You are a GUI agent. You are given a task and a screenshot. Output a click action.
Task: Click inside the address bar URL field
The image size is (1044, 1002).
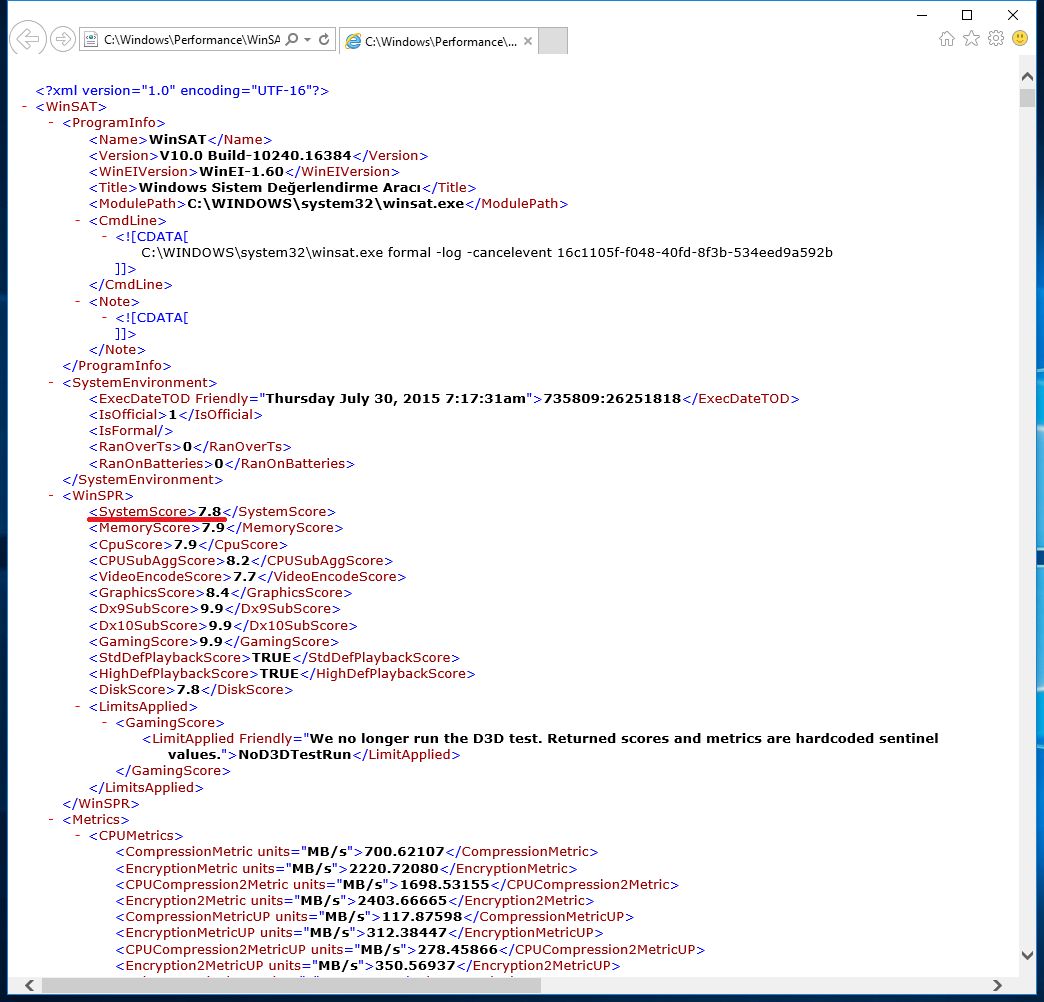(x=190, y=40)
